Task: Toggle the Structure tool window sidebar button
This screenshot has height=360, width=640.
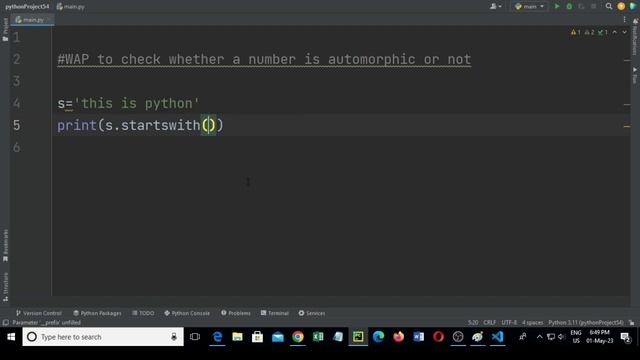Action: click(x=5, y=287)
